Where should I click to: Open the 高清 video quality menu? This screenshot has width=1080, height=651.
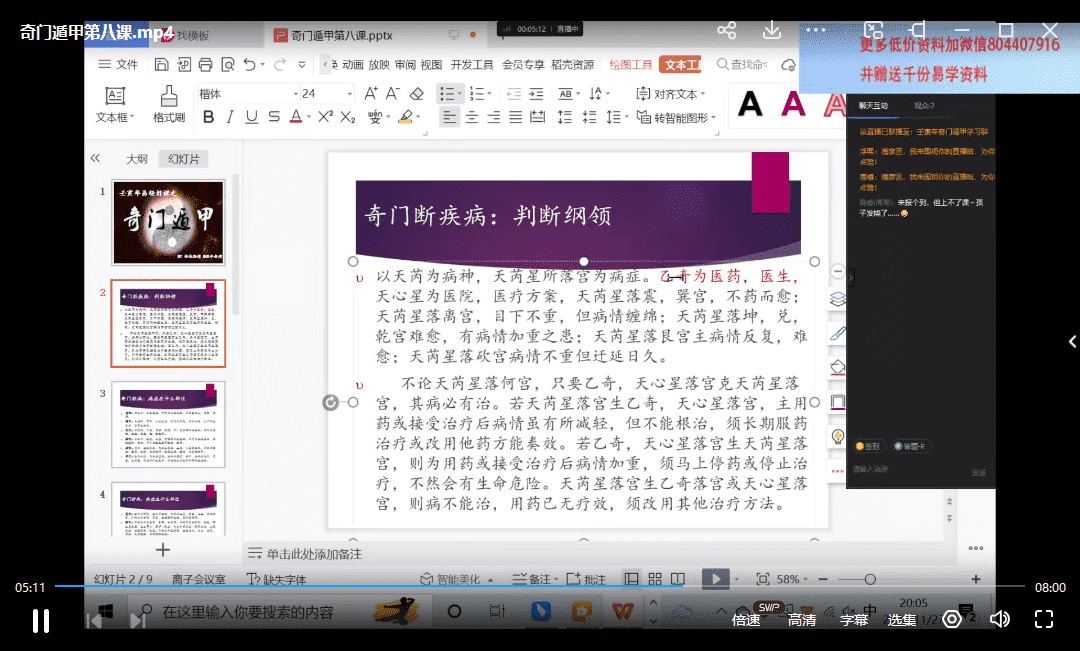coord(801,620)
